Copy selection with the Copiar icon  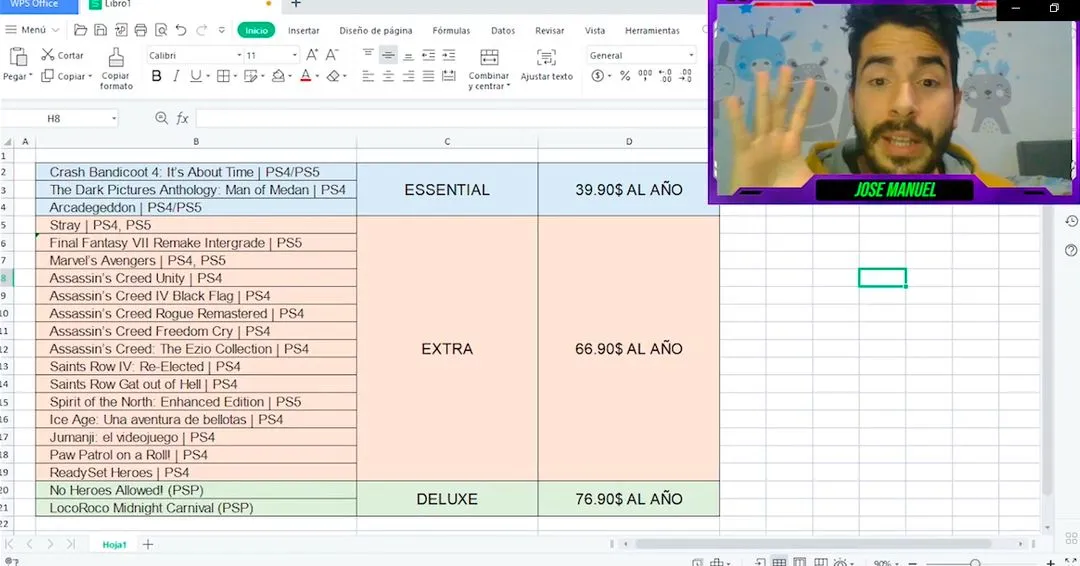tap(48, 76)
